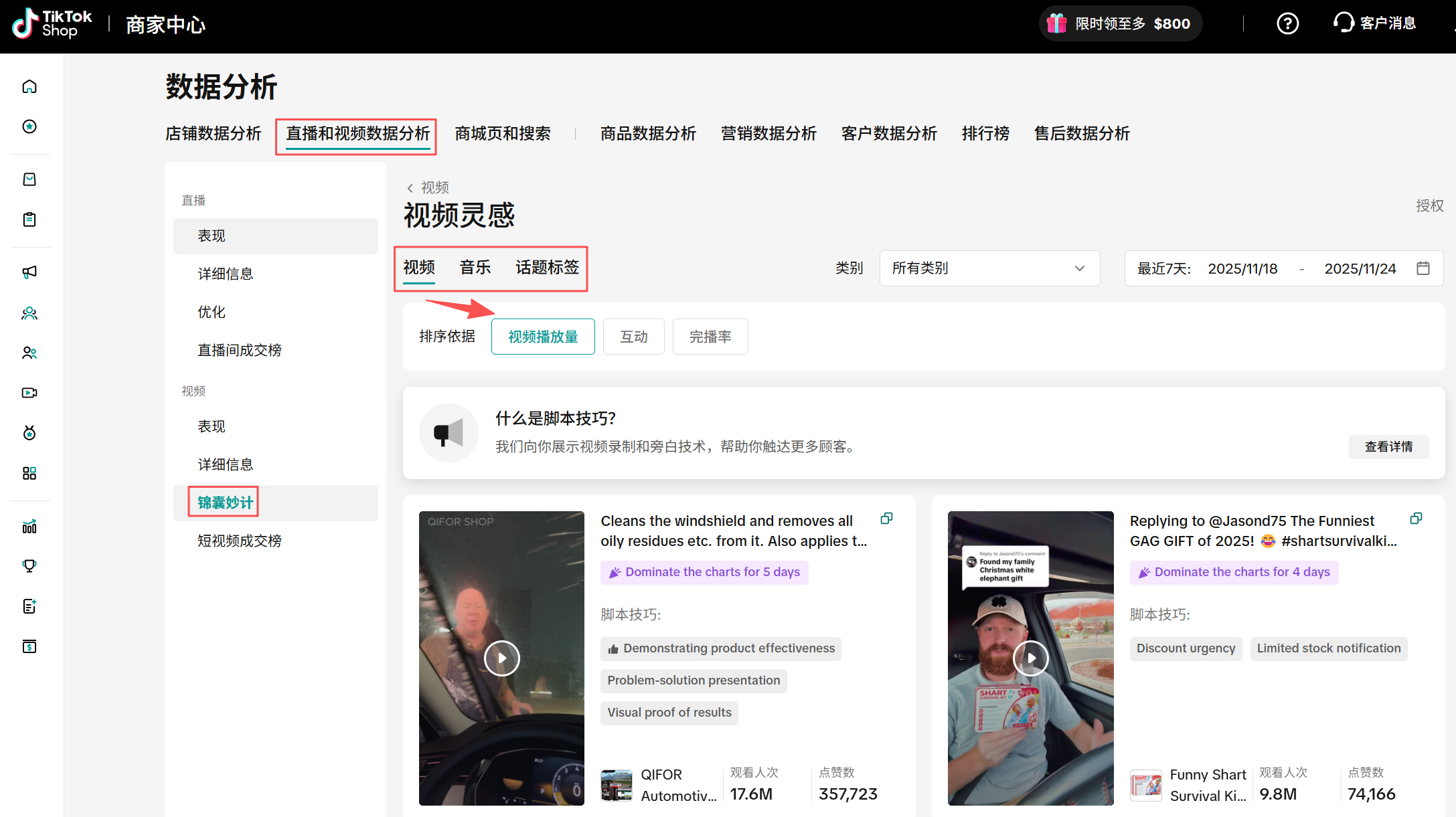
Task: Open the 营销数据分析 tab
Action: [x=769, y=134]
